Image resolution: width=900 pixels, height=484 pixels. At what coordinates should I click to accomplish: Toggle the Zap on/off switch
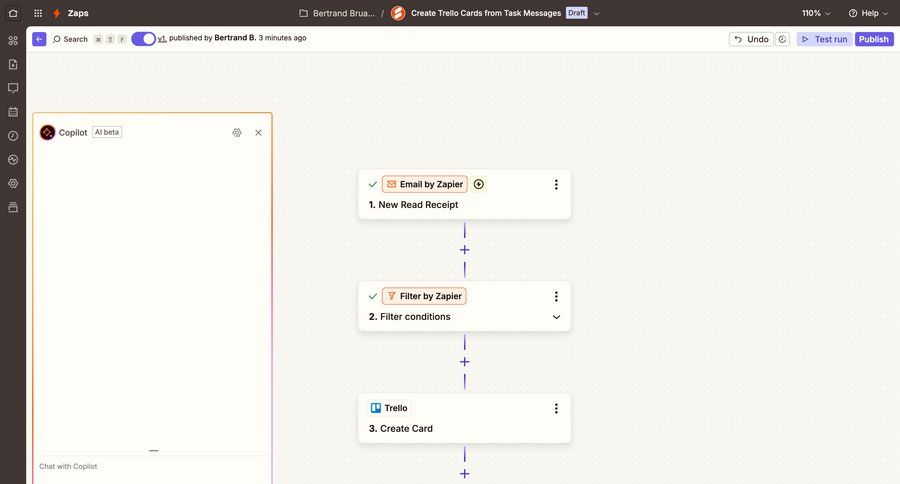tap(143, 38)
